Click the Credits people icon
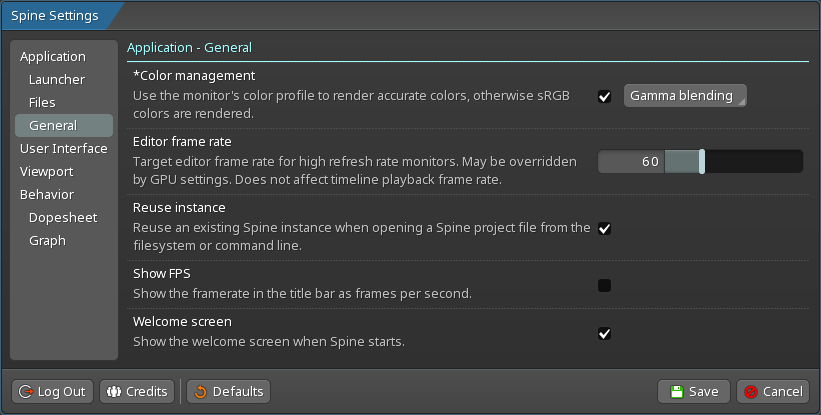The height and width of the screenshot is (415, 821). (x=112, y=392)
